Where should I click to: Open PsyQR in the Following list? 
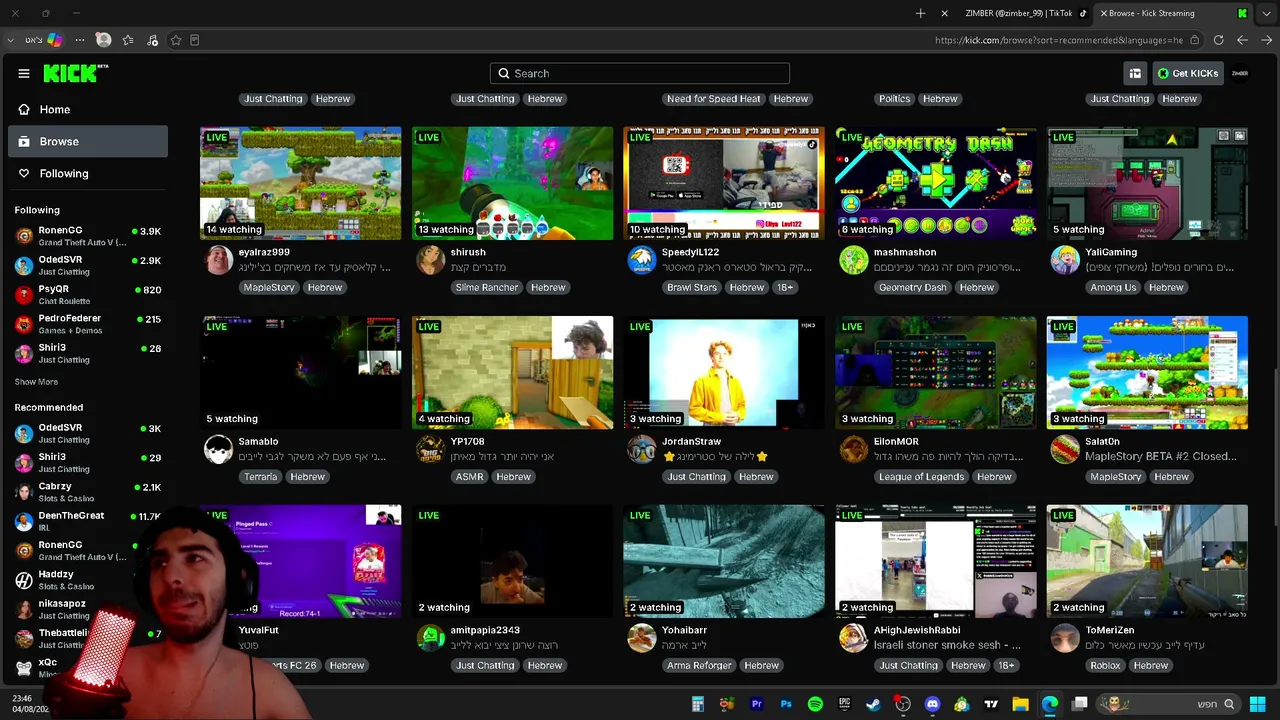[x=88, y=295]
